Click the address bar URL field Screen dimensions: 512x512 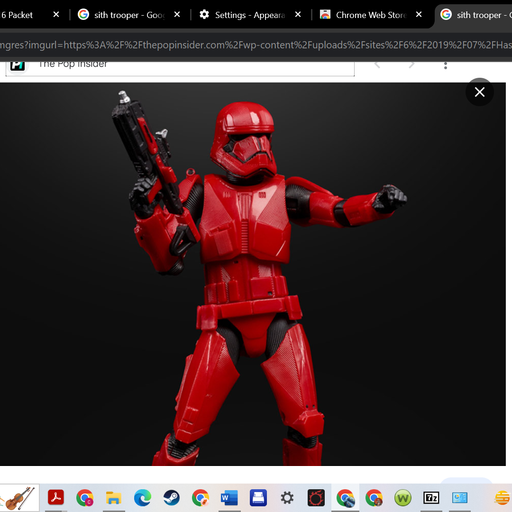click(x=256, y=45)
